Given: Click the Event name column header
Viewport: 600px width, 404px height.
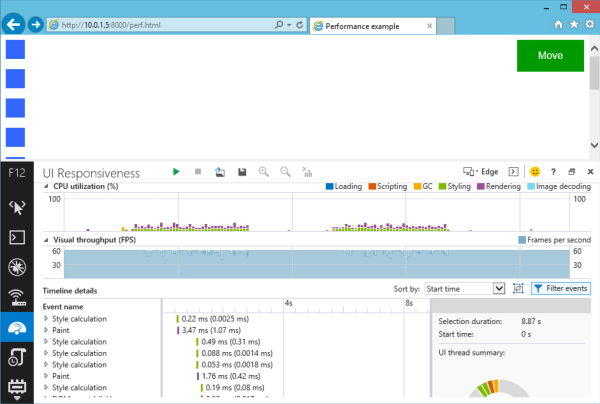Looking at the screenshot, I should point(63,307).
